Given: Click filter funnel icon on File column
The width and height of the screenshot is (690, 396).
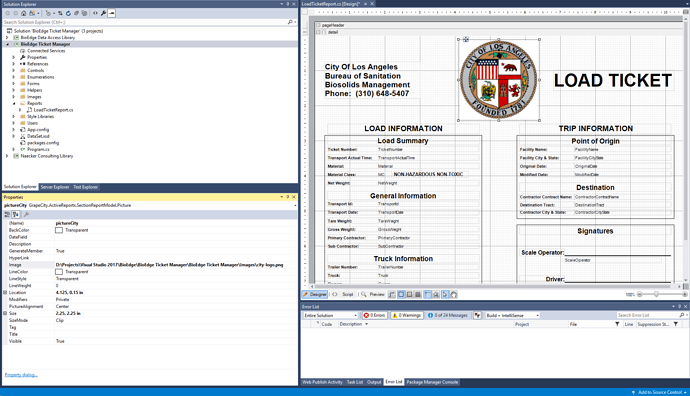Looking at the screenshot, I should (x=617, y=324).
